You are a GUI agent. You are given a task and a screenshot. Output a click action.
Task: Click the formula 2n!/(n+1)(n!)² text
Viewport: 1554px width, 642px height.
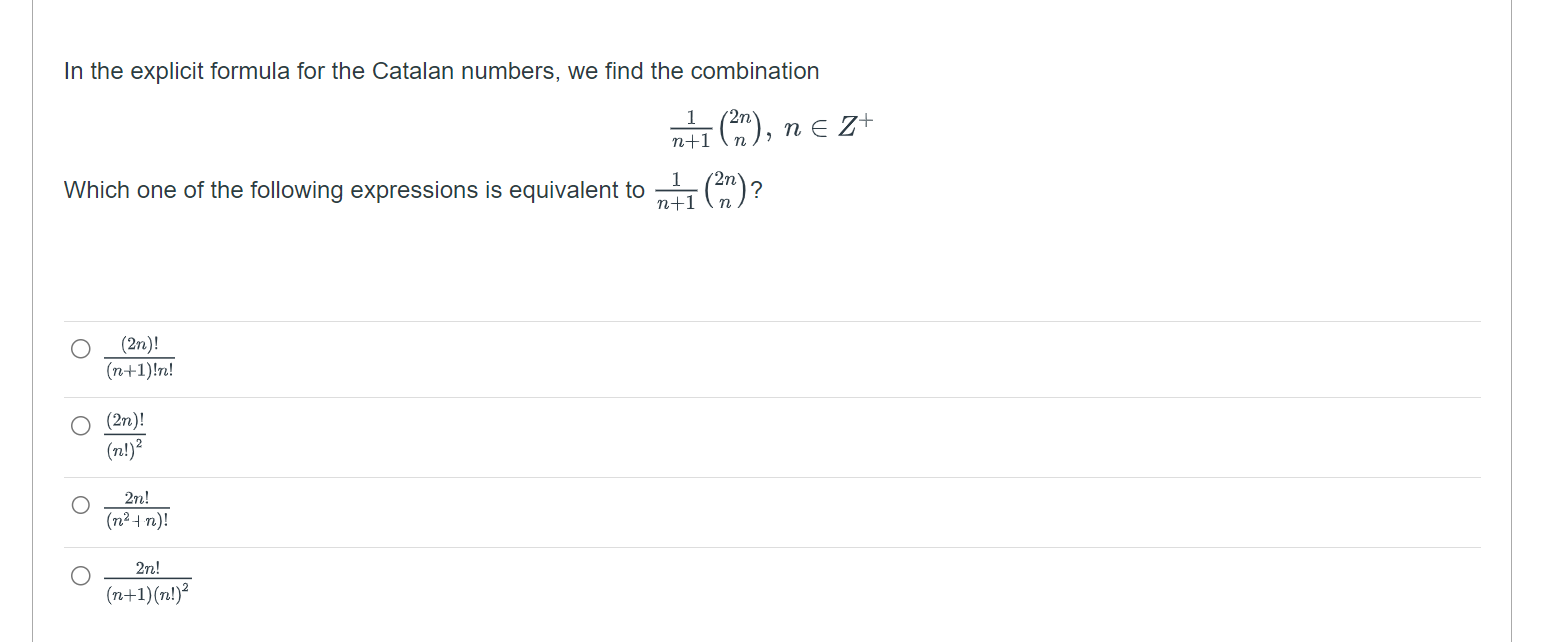click(148, 580)
